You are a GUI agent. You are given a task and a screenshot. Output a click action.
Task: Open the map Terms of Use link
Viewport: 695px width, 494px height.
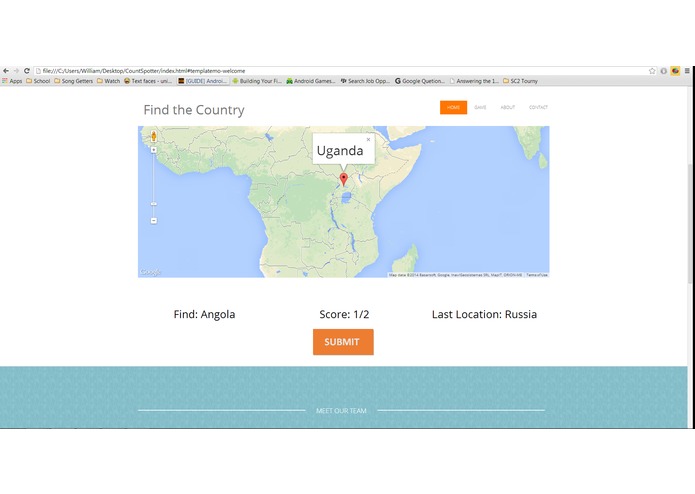537,275
